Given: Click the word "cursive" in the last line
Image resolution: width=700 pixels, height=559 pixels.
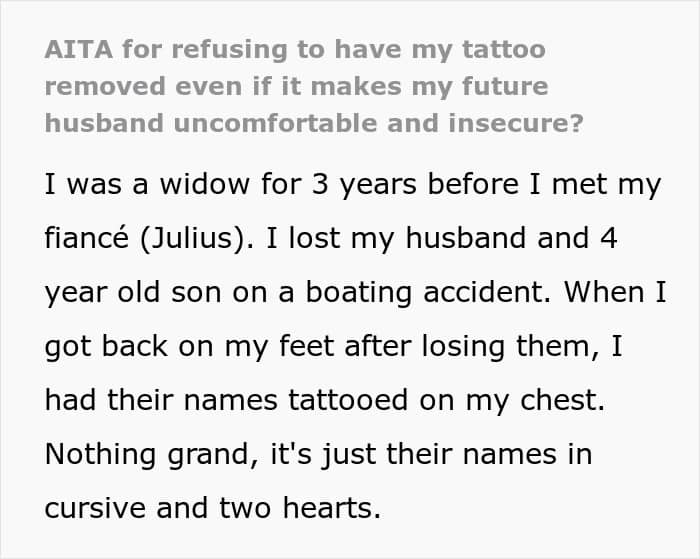Looking at the screenshot, I should (95, 508).
